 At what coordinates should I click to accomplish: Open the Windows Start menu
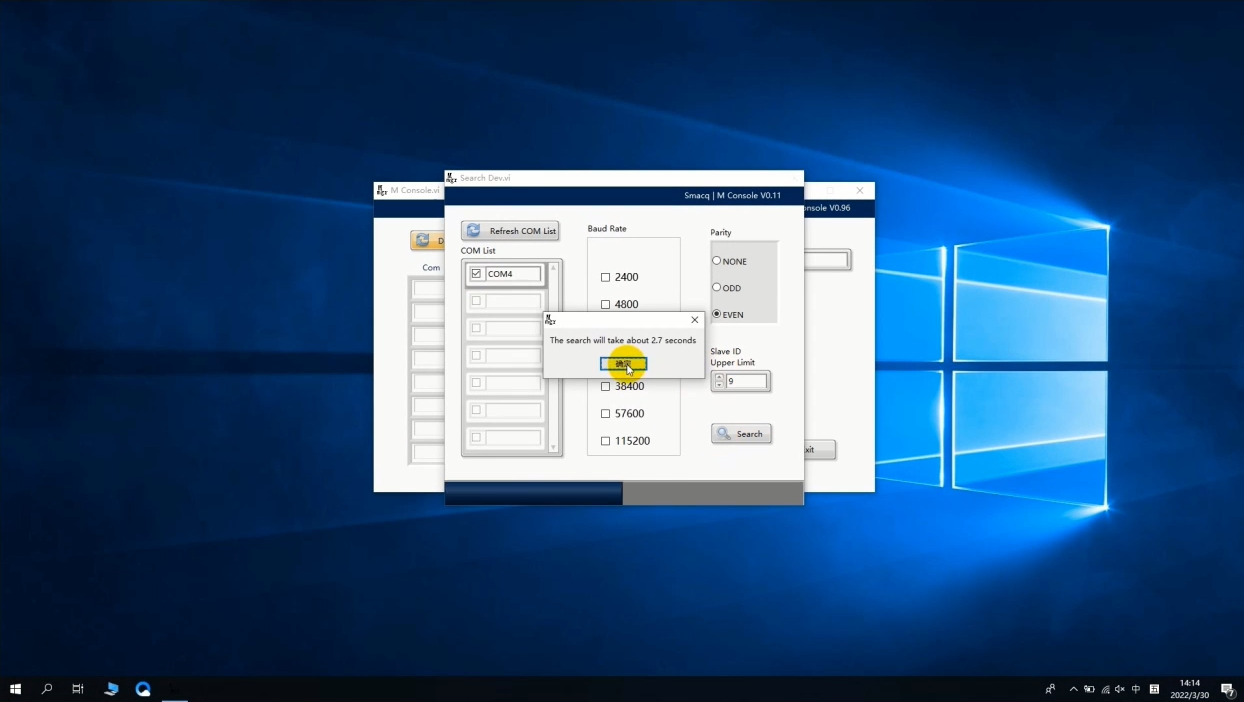click(15, 689)
